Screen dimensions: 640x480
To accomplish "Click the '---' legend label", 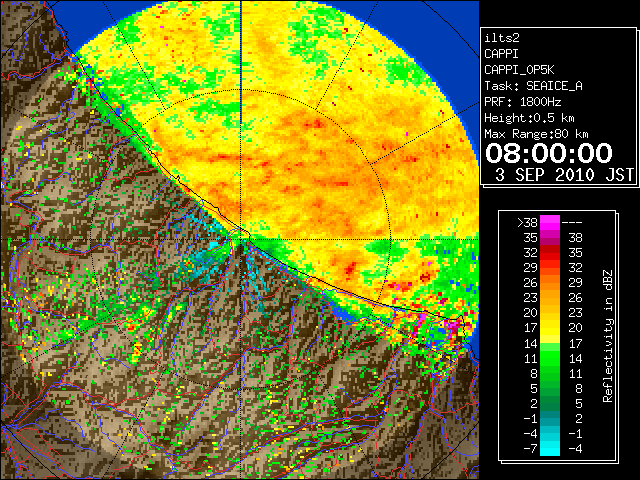I will (x=572, y=223).
